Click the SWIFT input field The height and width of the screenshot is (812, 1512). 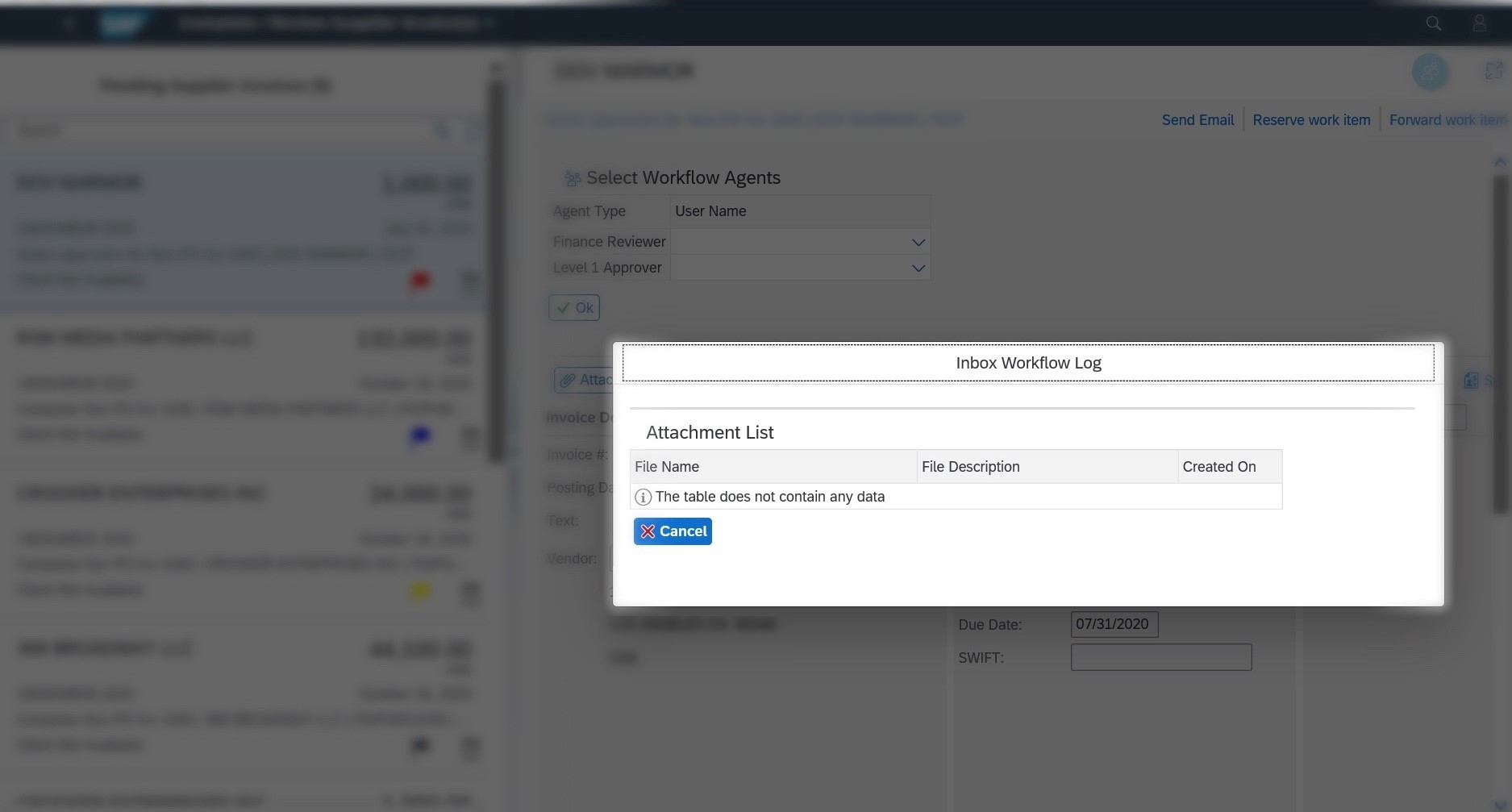[x=1161, y=657]
